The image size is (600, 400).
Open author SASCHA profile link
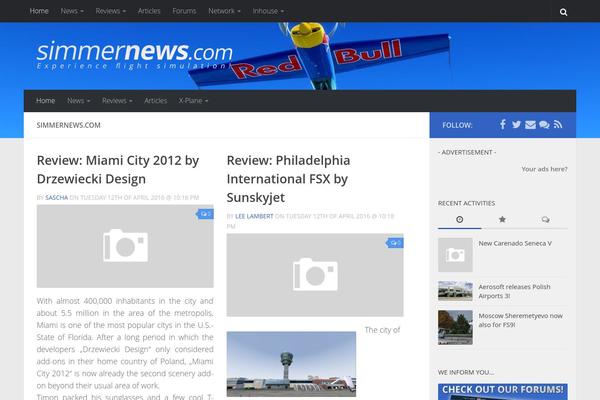click(56, 198)
